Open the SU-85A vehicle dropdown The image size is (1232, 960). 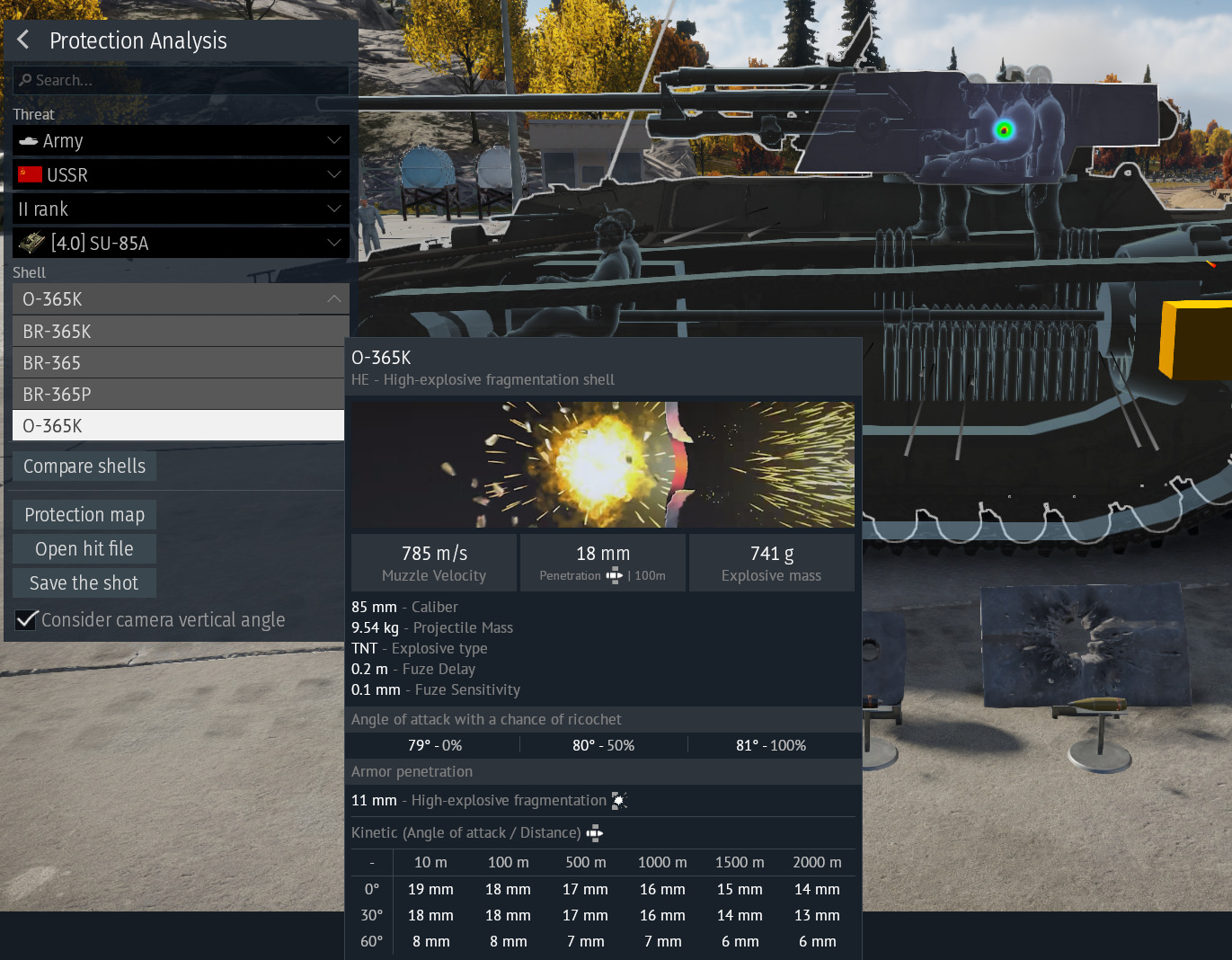pyautogui.click(x=181, y=243)
